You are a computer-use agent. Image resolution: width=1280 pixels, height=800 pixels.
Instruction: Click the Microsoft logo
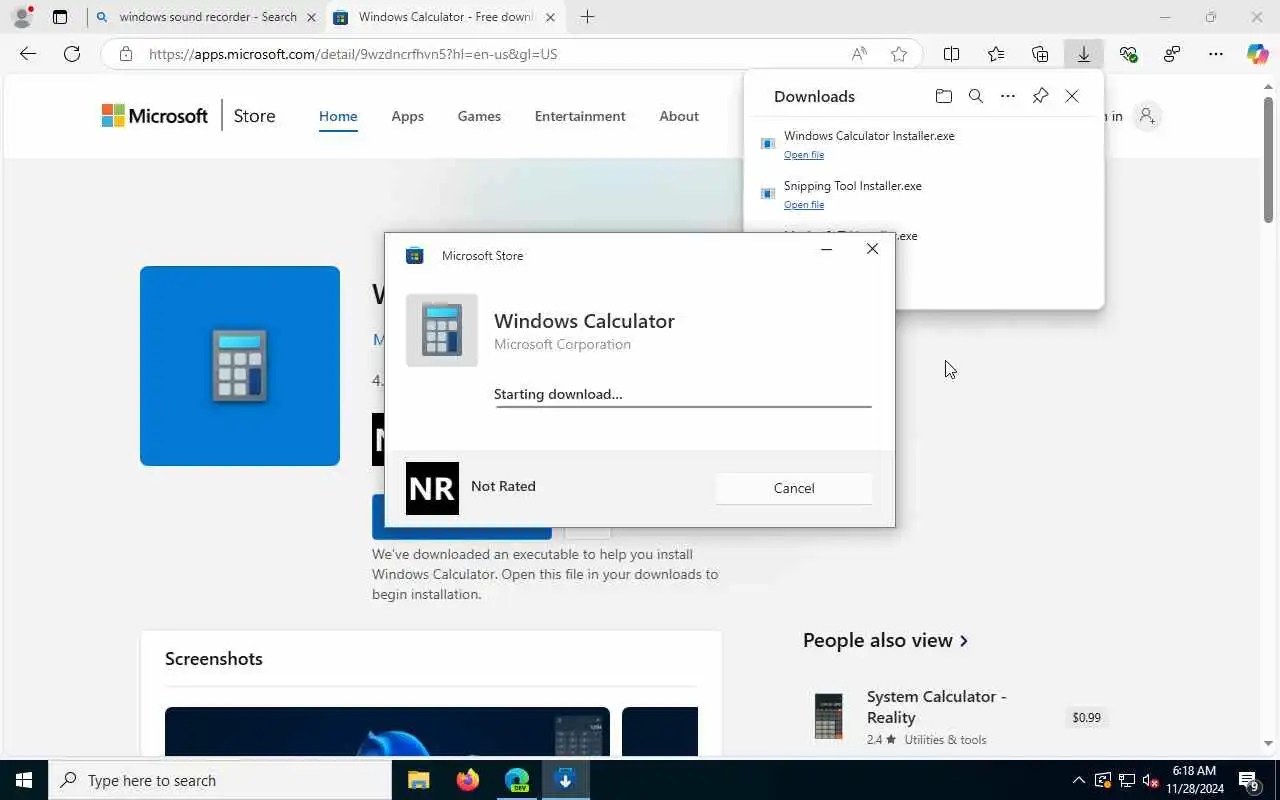[x=155, y=116]
